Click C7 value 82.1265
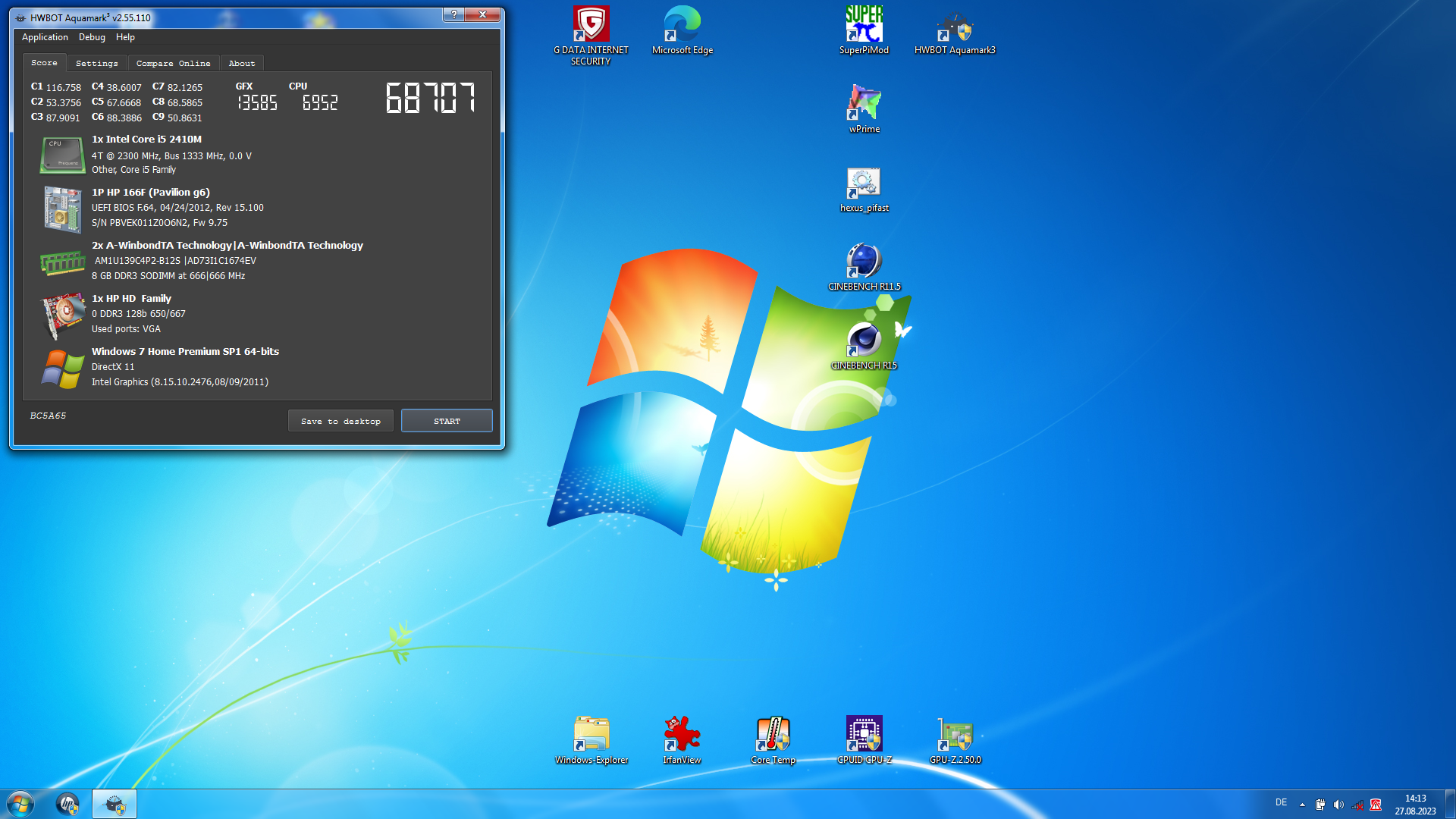 click(185, 88)
